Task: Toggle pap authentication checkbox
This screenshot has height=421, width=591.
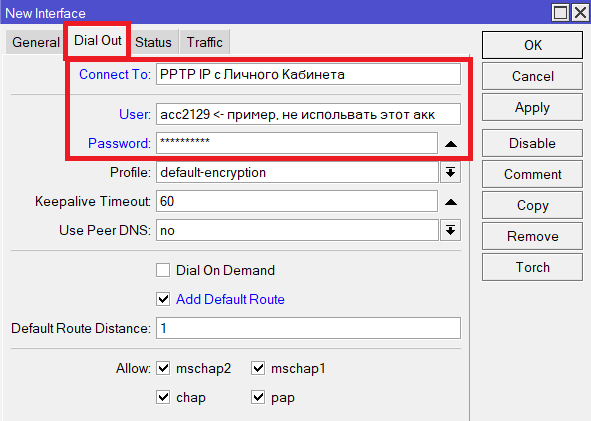Action: [258, 397]
